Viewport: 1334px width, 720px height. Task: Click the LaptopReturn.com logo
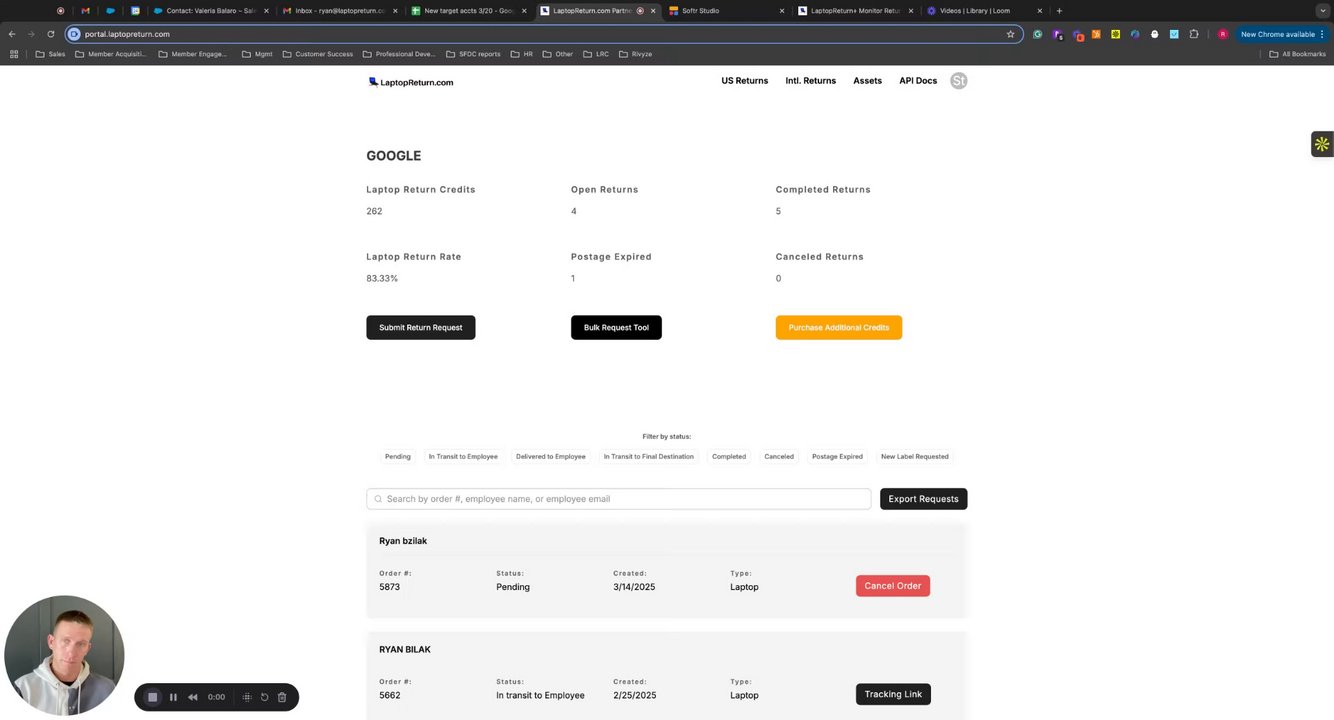(411, 82)
